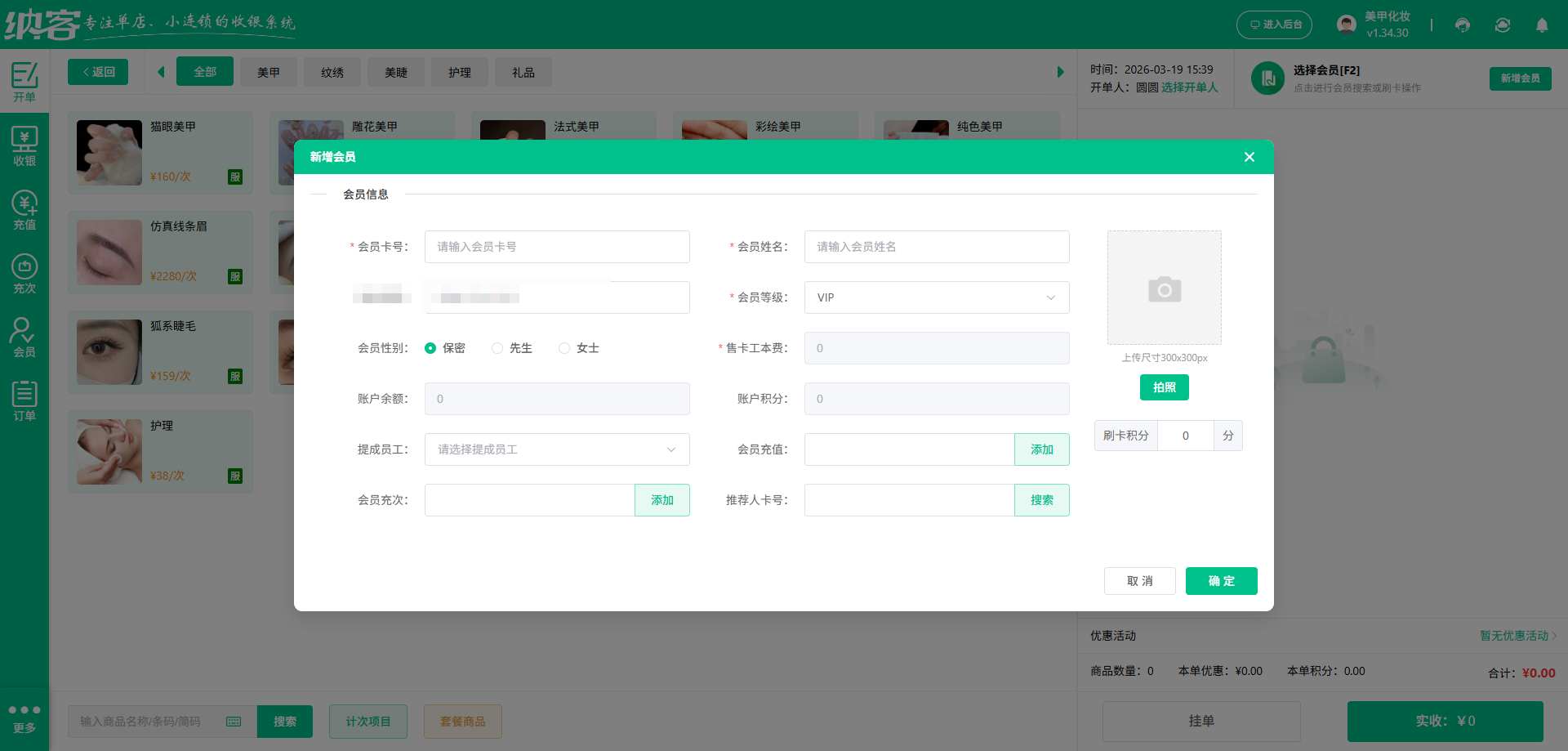This screenshot has height=751, width=1568.
Task: Select the 女士 gender radio button
Action: click(563, 347)
